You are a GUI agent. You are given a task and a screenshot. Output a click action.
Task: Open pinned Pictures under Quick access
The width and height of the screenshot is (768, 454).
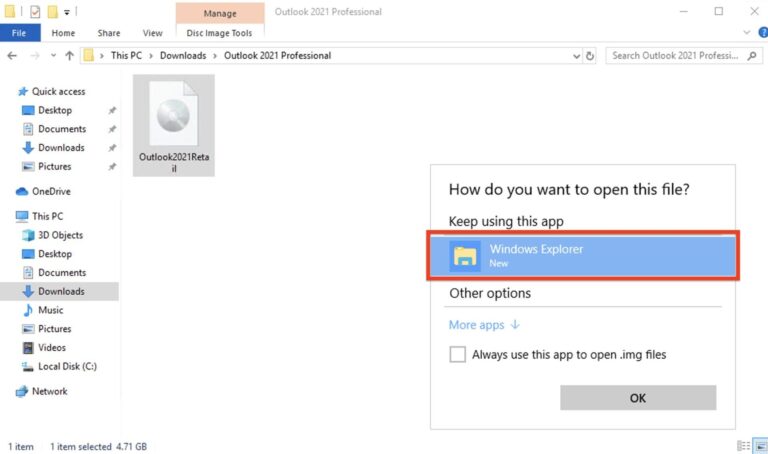click(54, 167)
